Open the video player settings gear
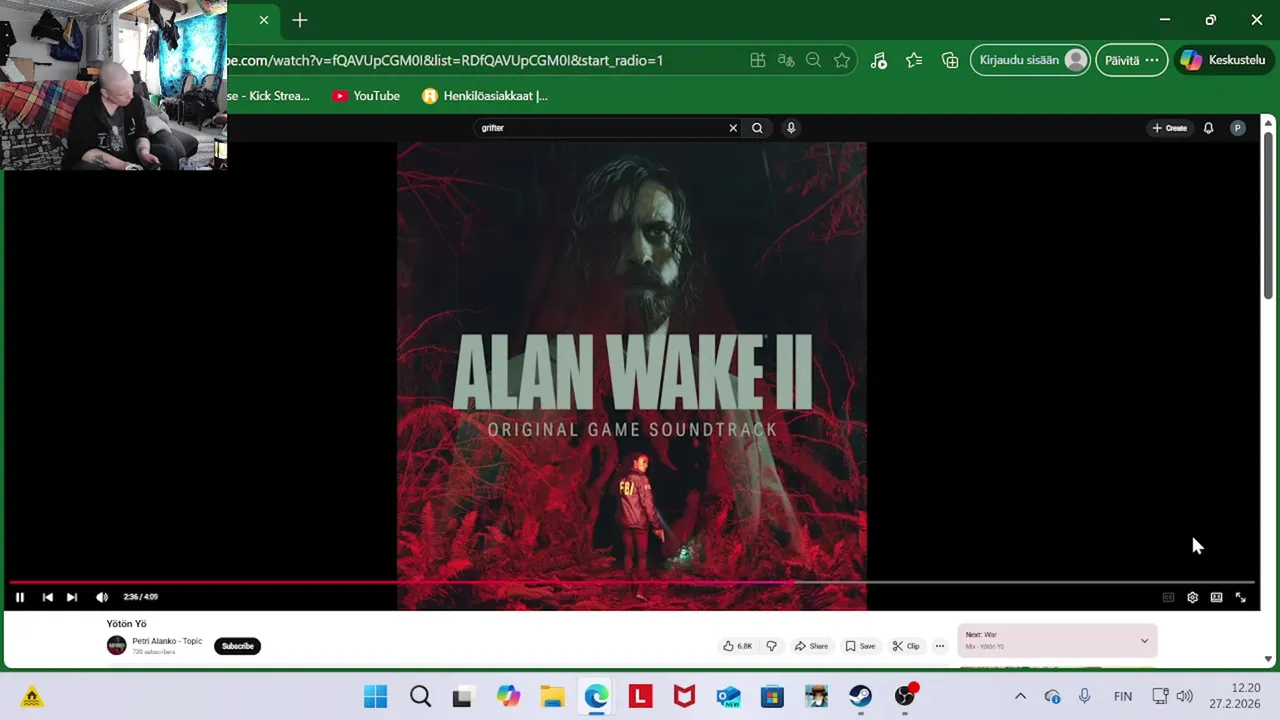 coord(1192,597)
